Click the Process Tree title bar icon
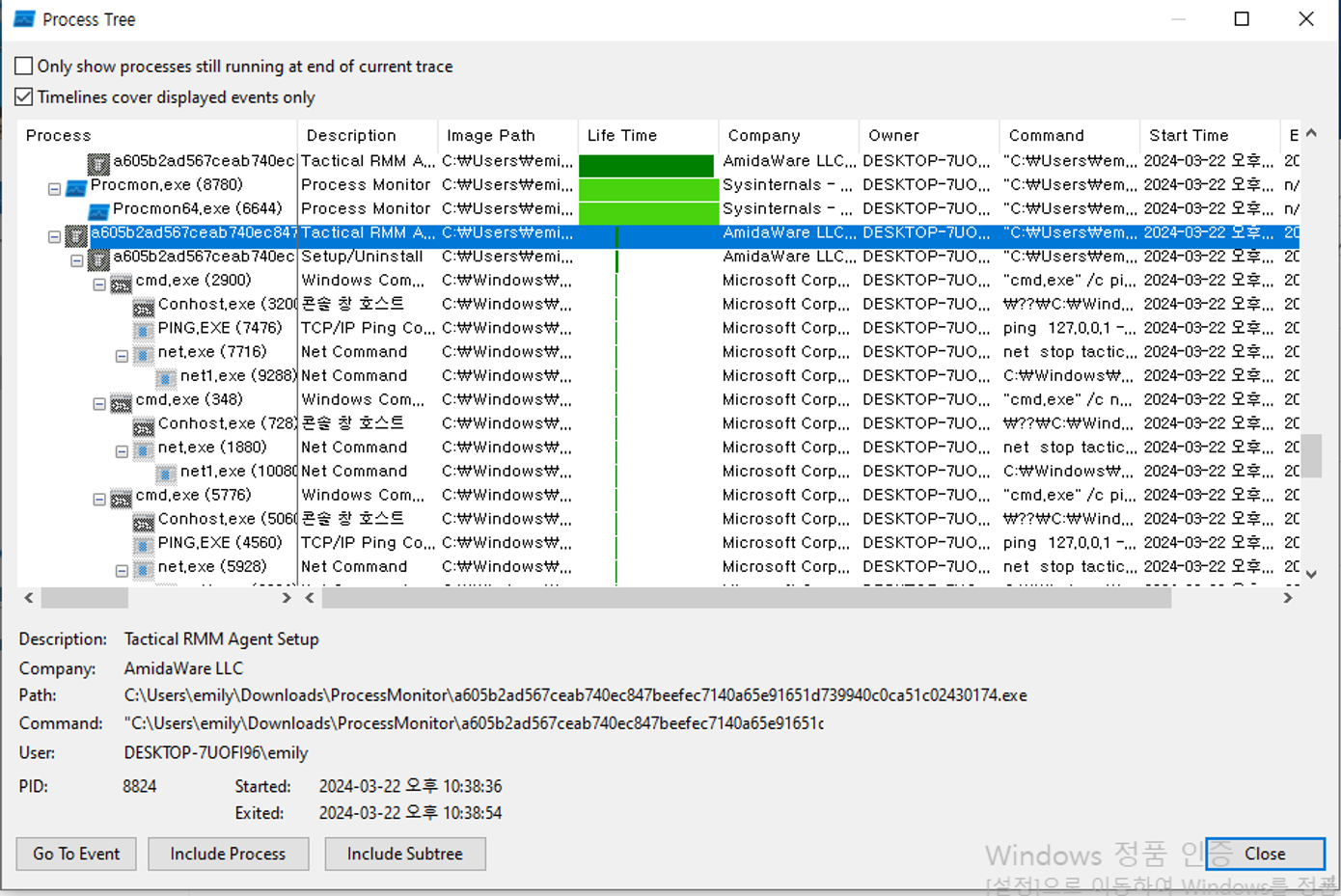Screen dimensions: 1341x896 tap(24, 19)
